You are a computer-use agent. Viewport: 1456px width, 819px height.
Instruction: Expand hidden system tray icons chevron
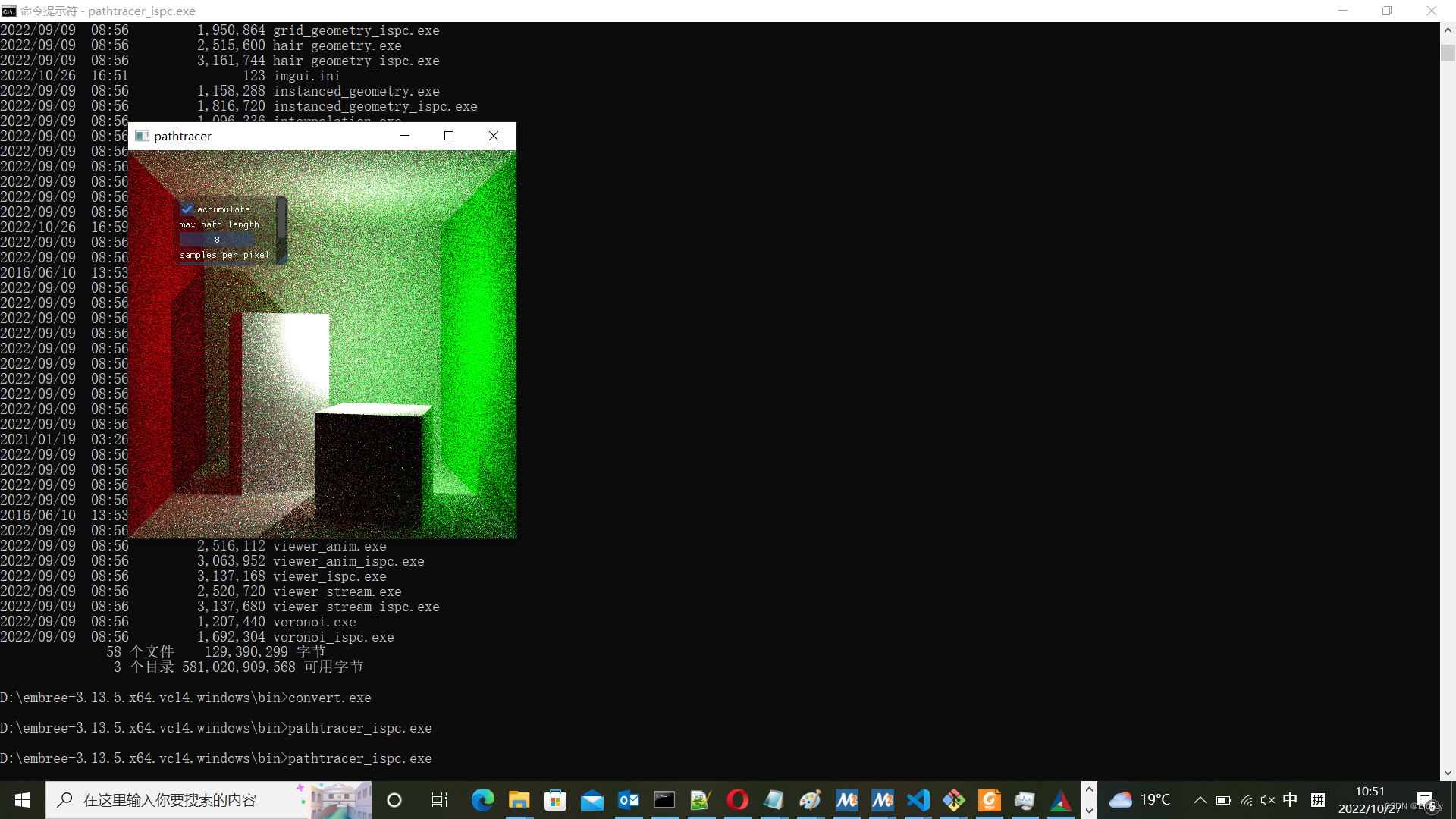click(1200, 800)
